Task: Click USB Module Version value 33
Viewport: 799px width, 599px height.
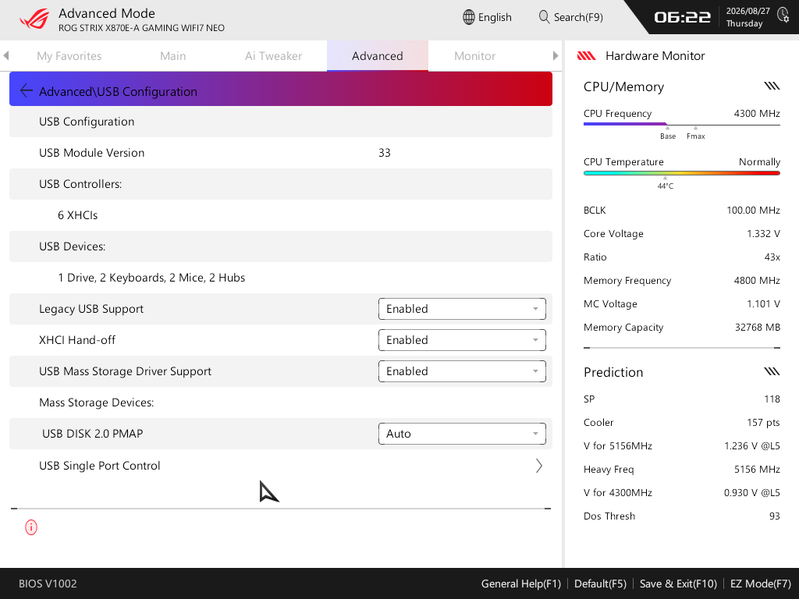Action: click(x=384, y=153)
